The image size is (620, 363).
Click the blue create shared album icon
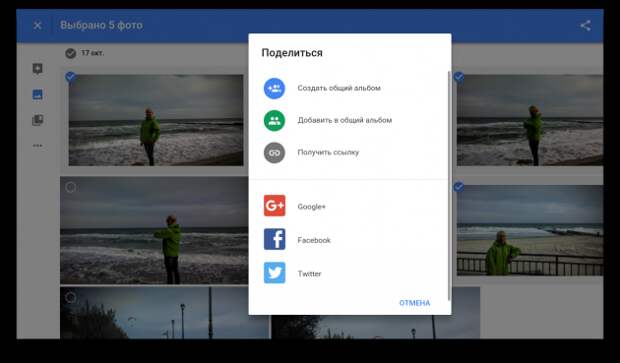[274, 88]
